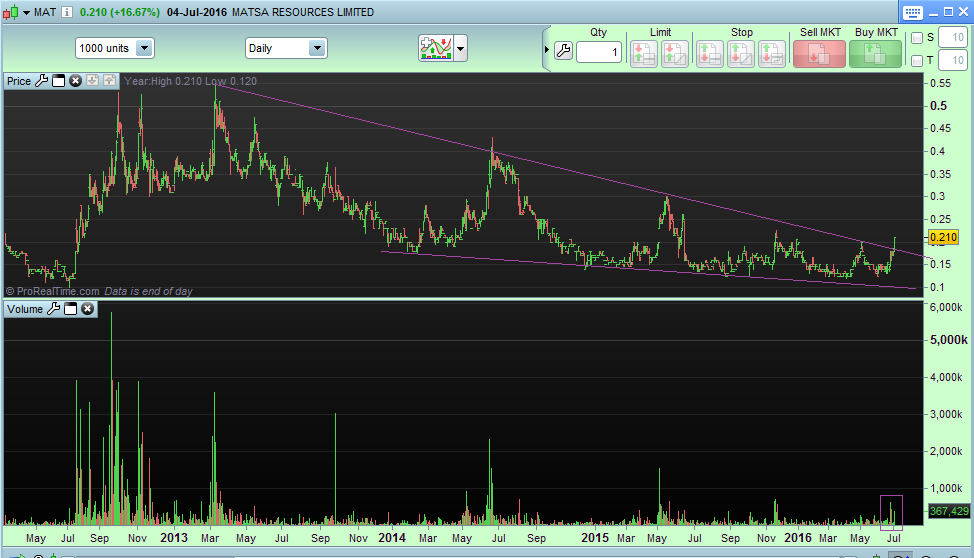Viewport: 974px width, 558px height.
Task: Open order settings wrench beside Qty
Action: coord(563,51)
